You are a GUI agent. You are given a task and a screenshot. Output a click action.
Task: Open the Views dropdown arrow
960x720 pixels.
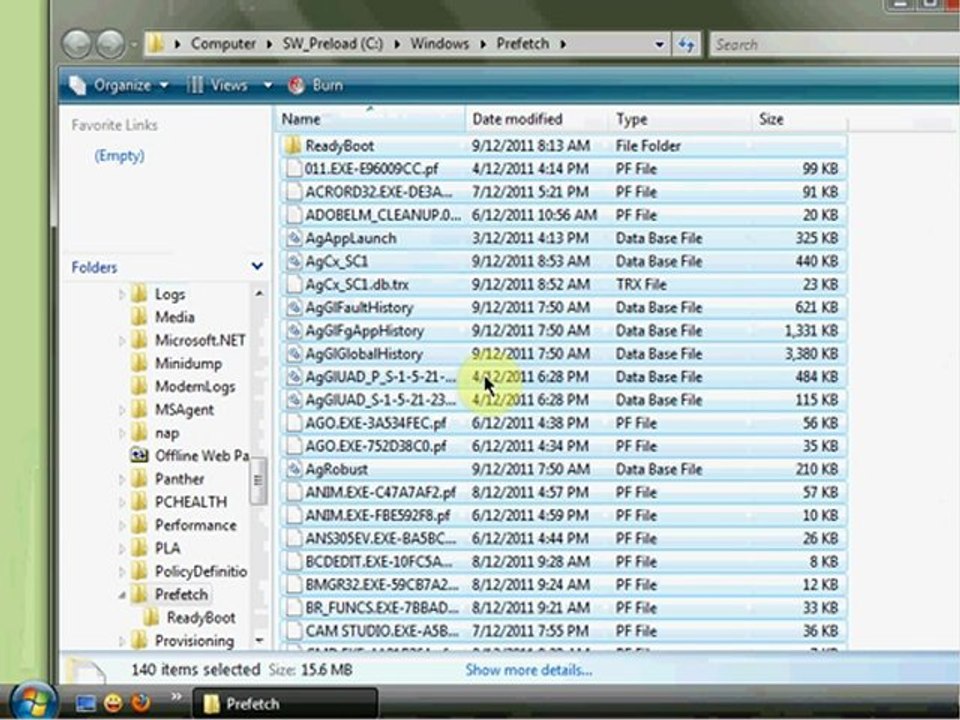point(268,85)
